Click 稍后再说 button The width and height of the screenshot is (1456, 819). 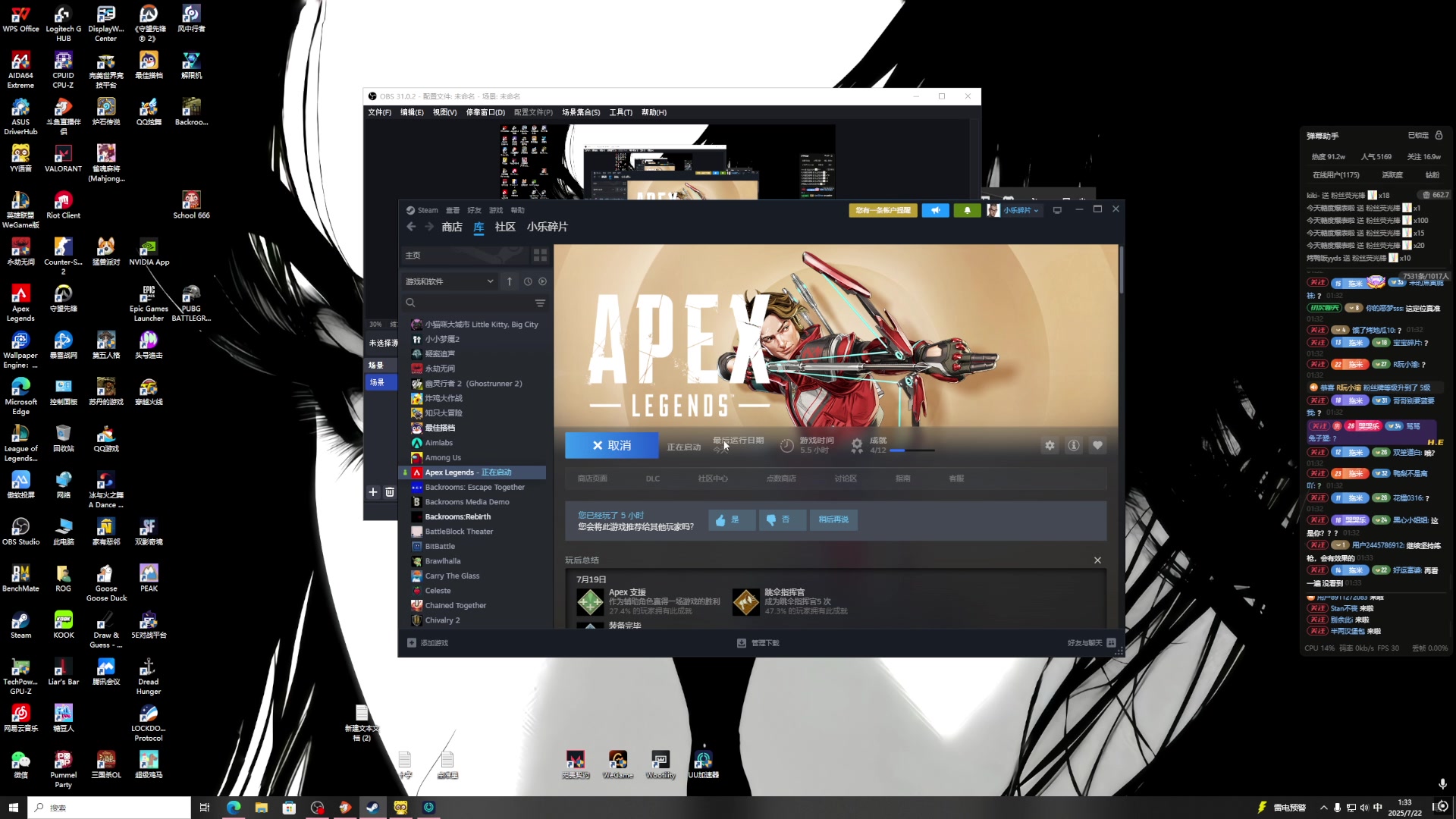click(833, 519)
